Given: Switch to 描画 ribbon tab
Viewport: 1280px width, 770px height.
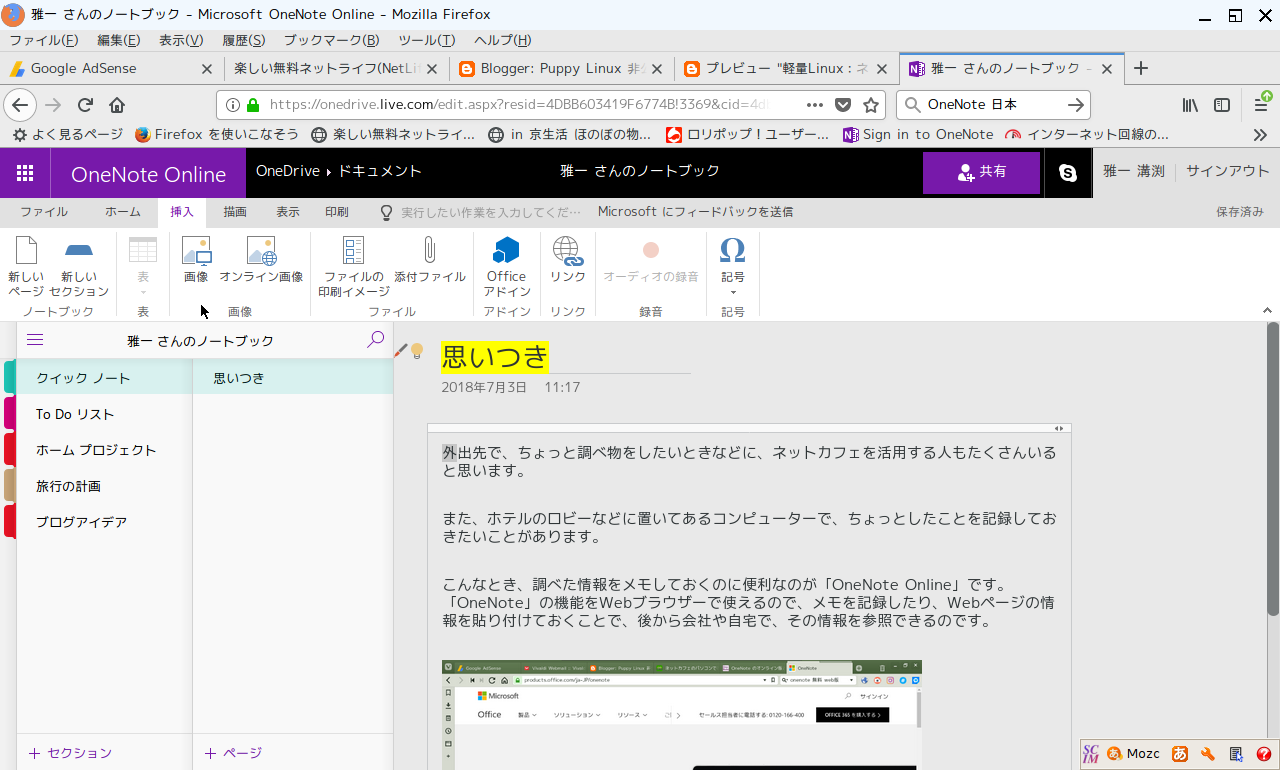Looking at the screenshot, I should point(235,212).
